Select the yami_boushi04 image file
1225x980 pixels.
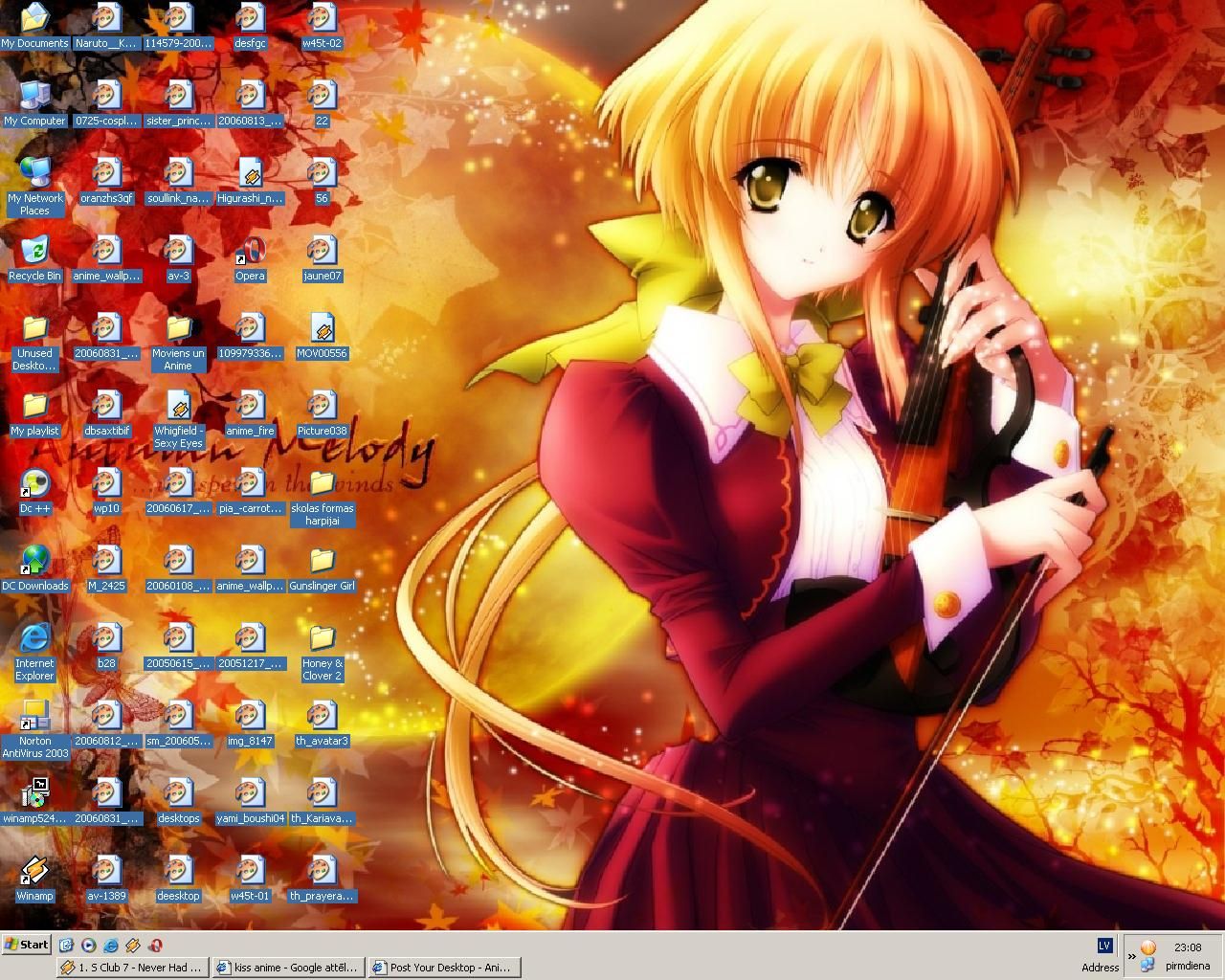(x=250, y=801)
